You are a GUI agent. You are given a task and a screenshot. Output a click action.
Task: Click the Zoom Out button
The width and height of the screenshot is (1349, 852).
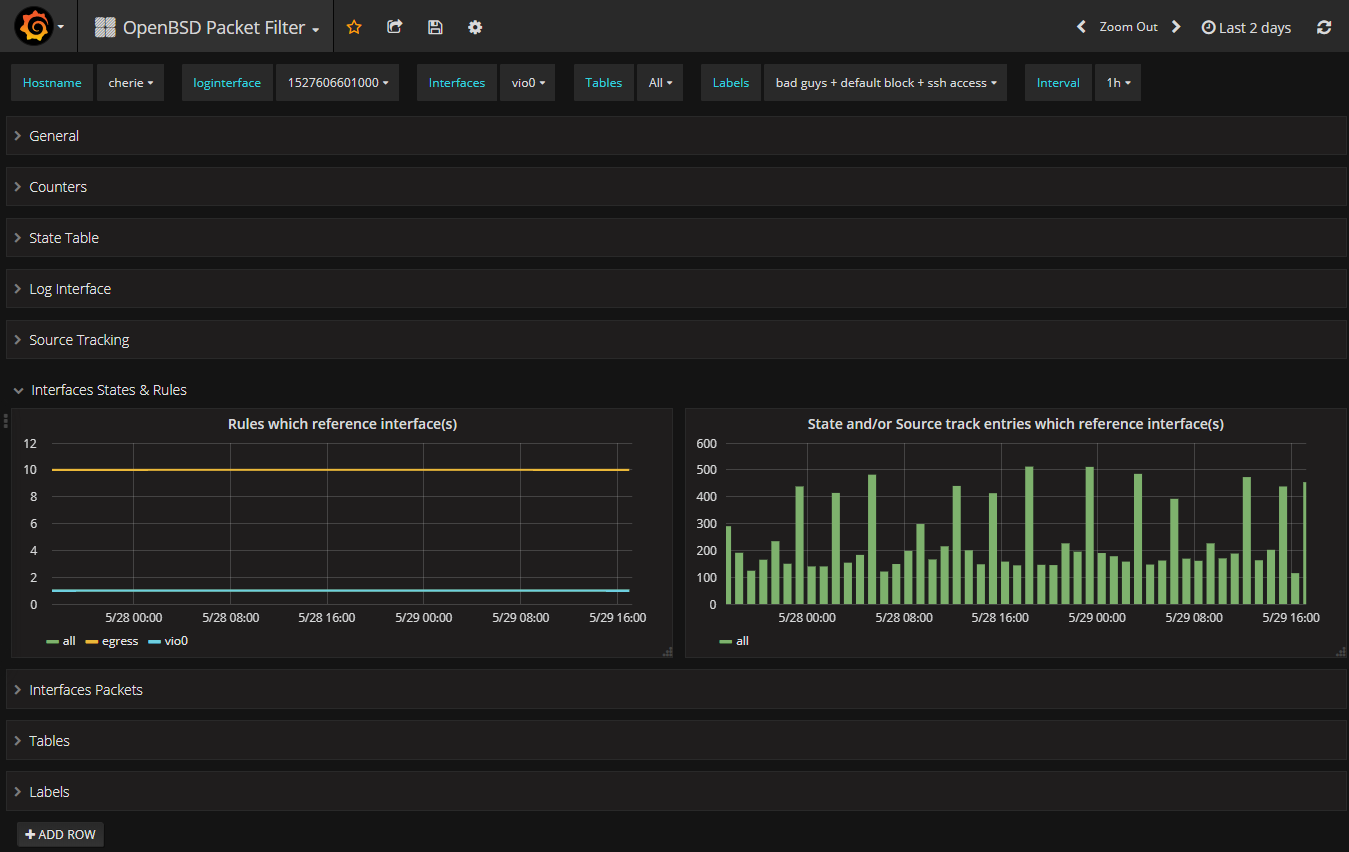pos(1128,27)
